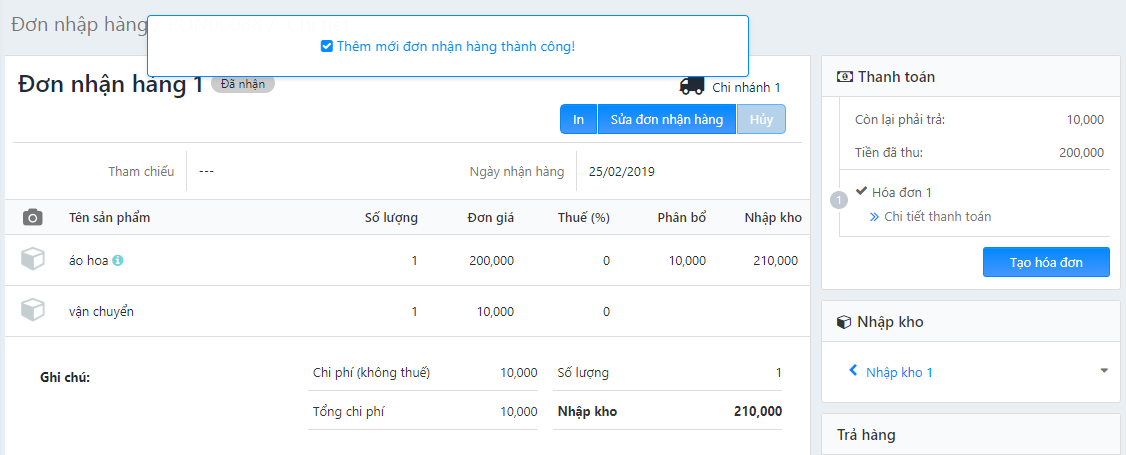Click the box thumbnail for vận chuyển
The image size is (1126, 455).
coord(33,311)
